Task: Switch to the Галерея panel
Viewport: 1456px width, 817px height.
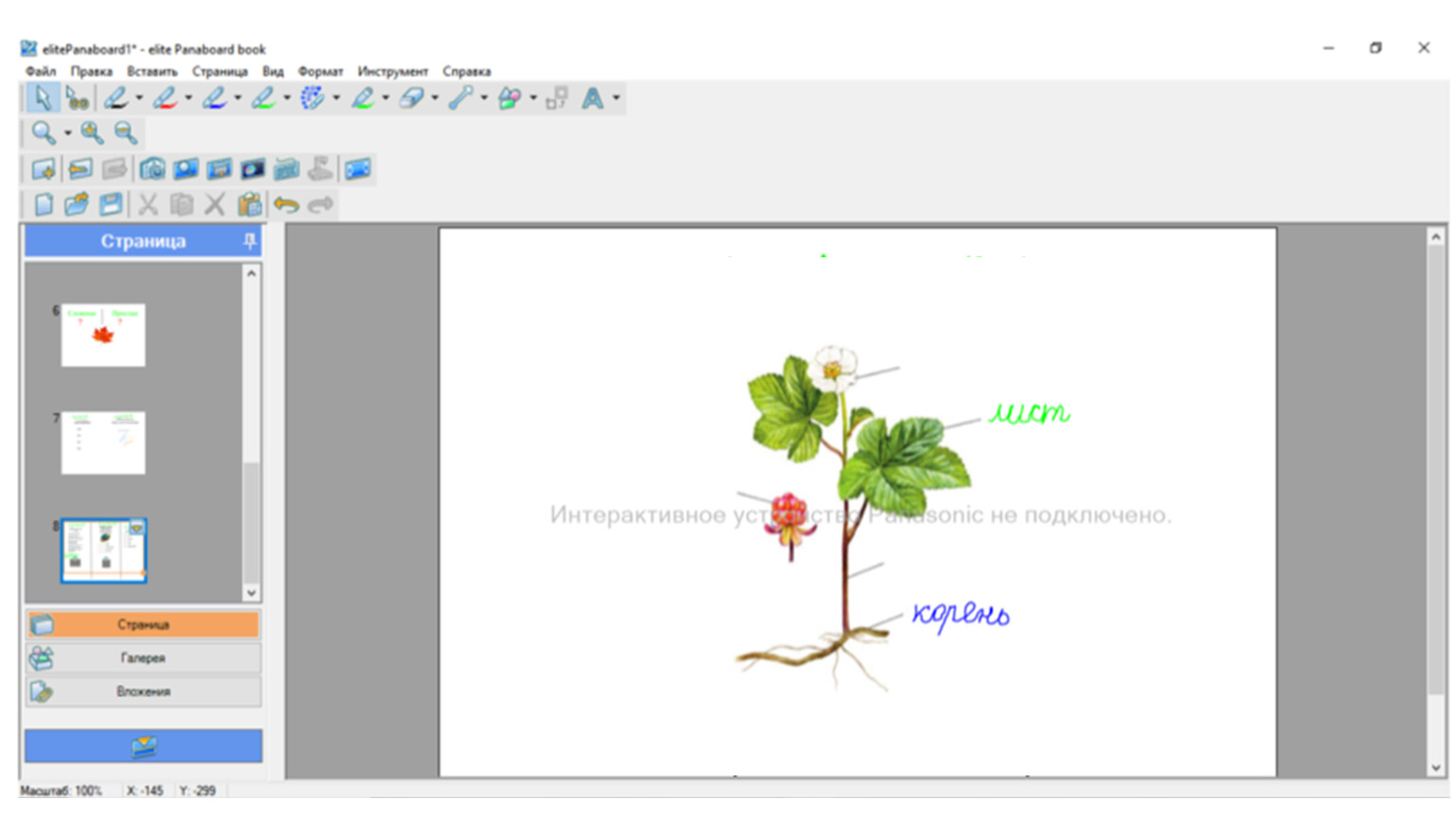Action: (x=143, y=658)
